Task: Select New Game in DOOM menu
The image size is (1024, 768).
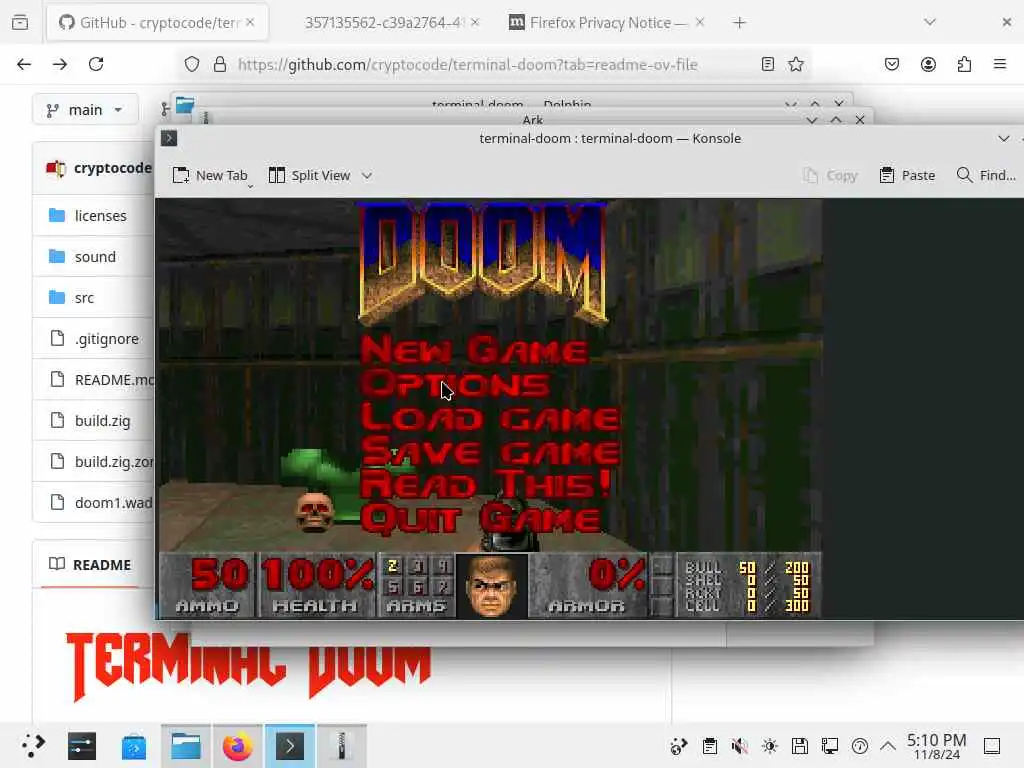Action: pyautogui.click(x=475, y=350)
